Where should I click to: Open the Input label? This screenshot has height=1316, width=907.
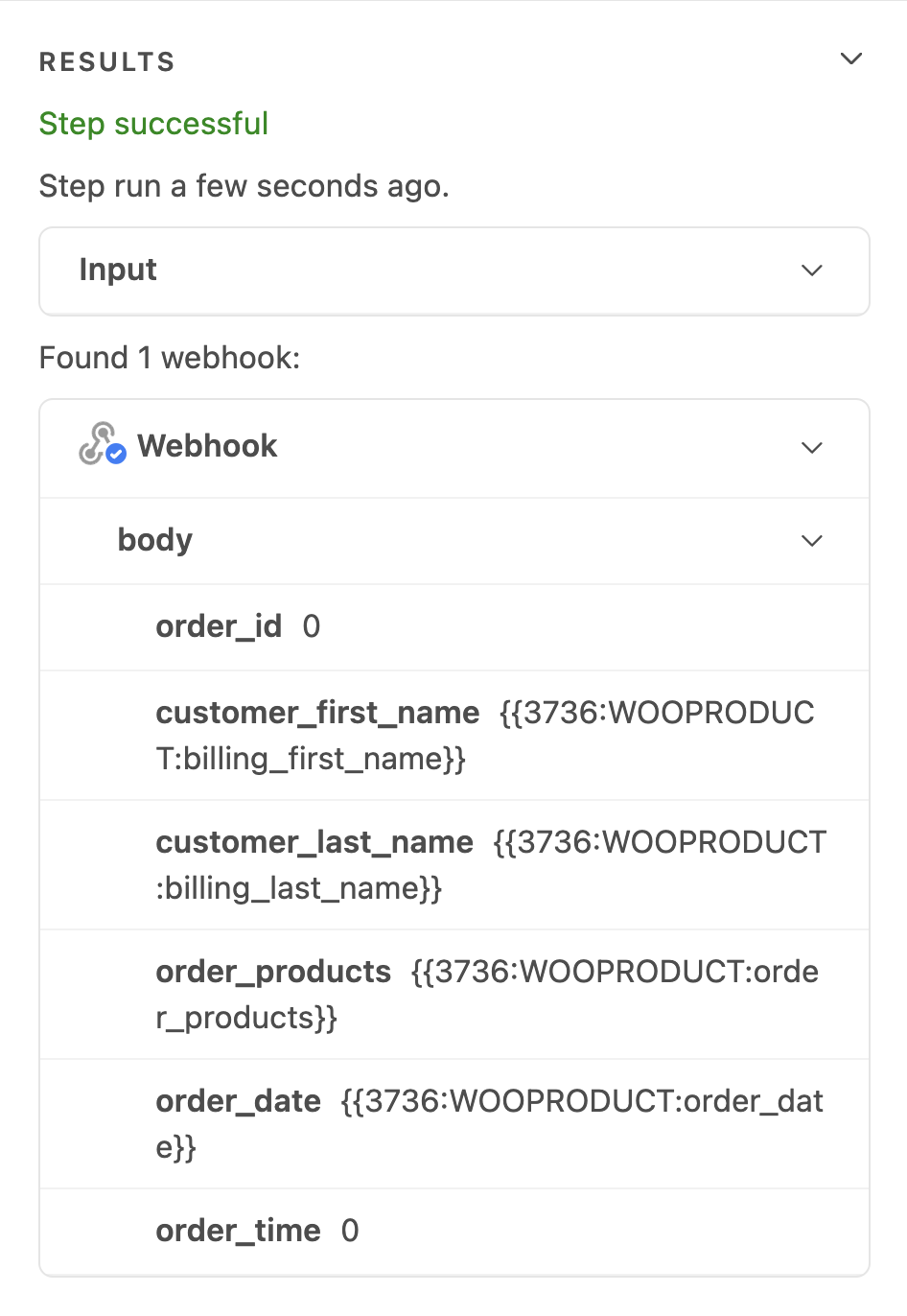pos(118,270)
